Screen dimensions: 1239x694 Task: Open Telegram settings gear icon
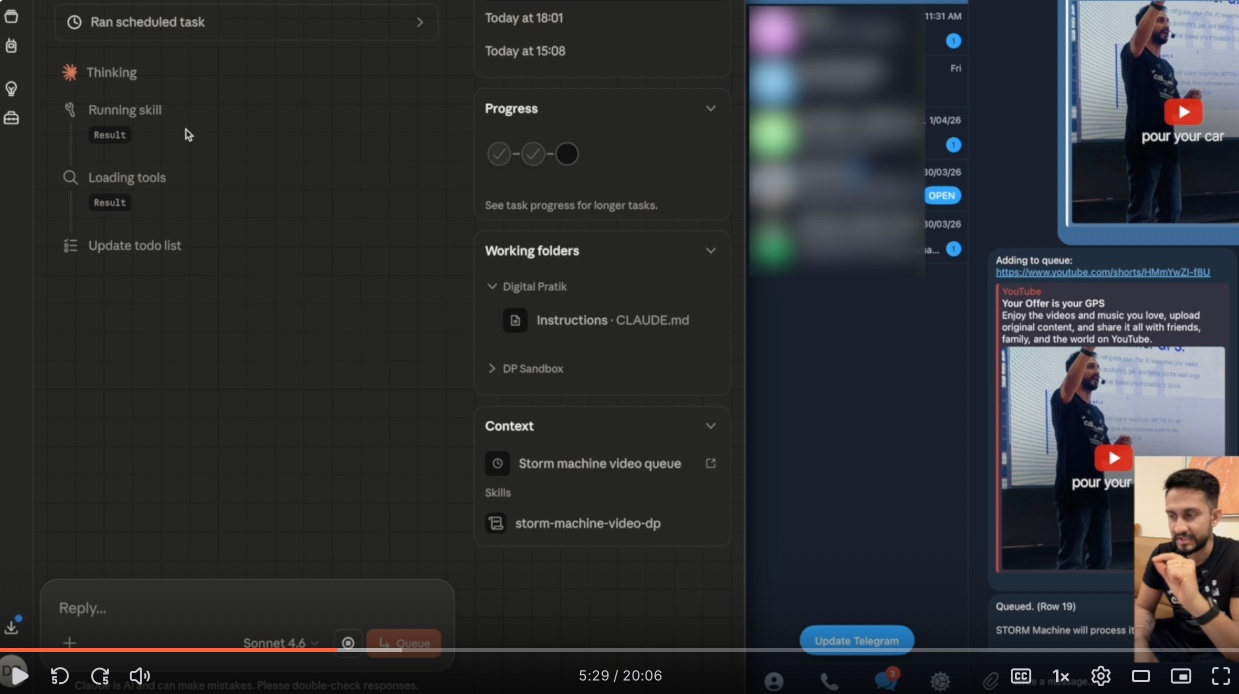click(940, 681)
